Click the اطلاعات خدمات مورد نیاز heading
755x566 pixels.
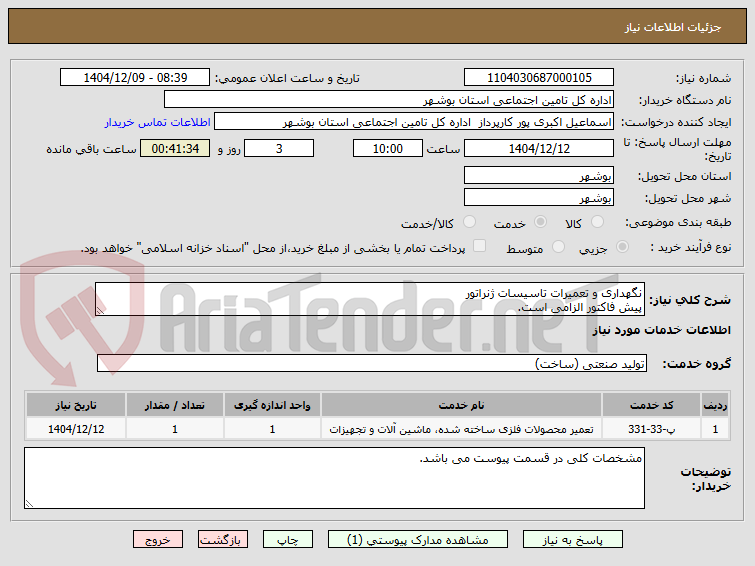click(662, 330)
